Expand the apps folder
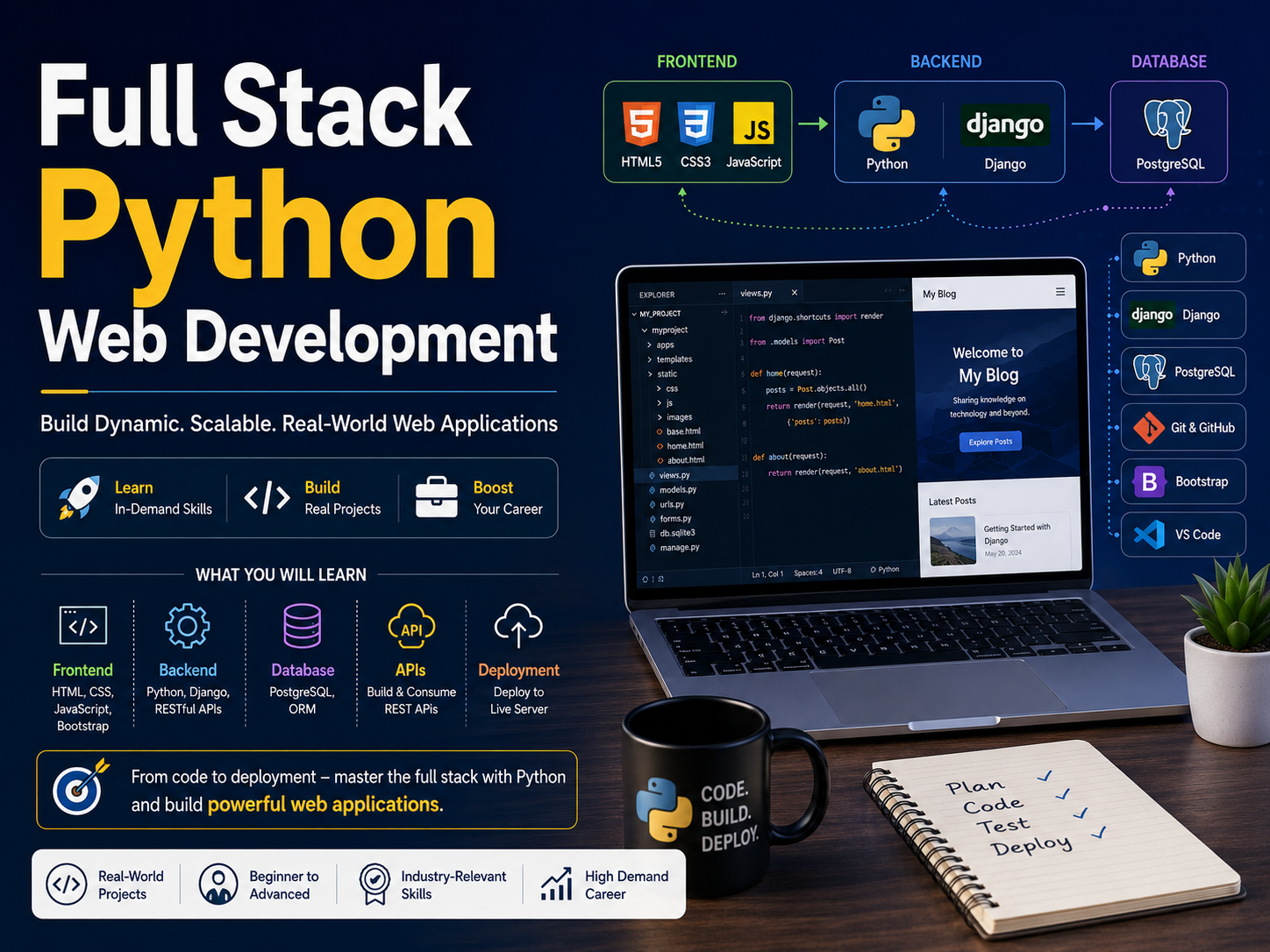The height and width of the screenshot is (952, 1270). [x=650, y=345]
